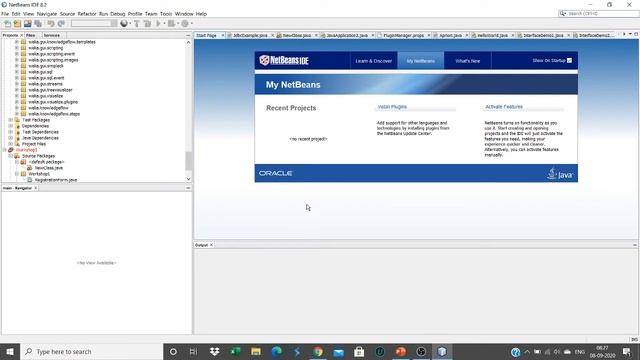Open Task View on the taskbar
The height and width of the screenshot is (360, 640).
pyautogui.click(x=193, y=351)
